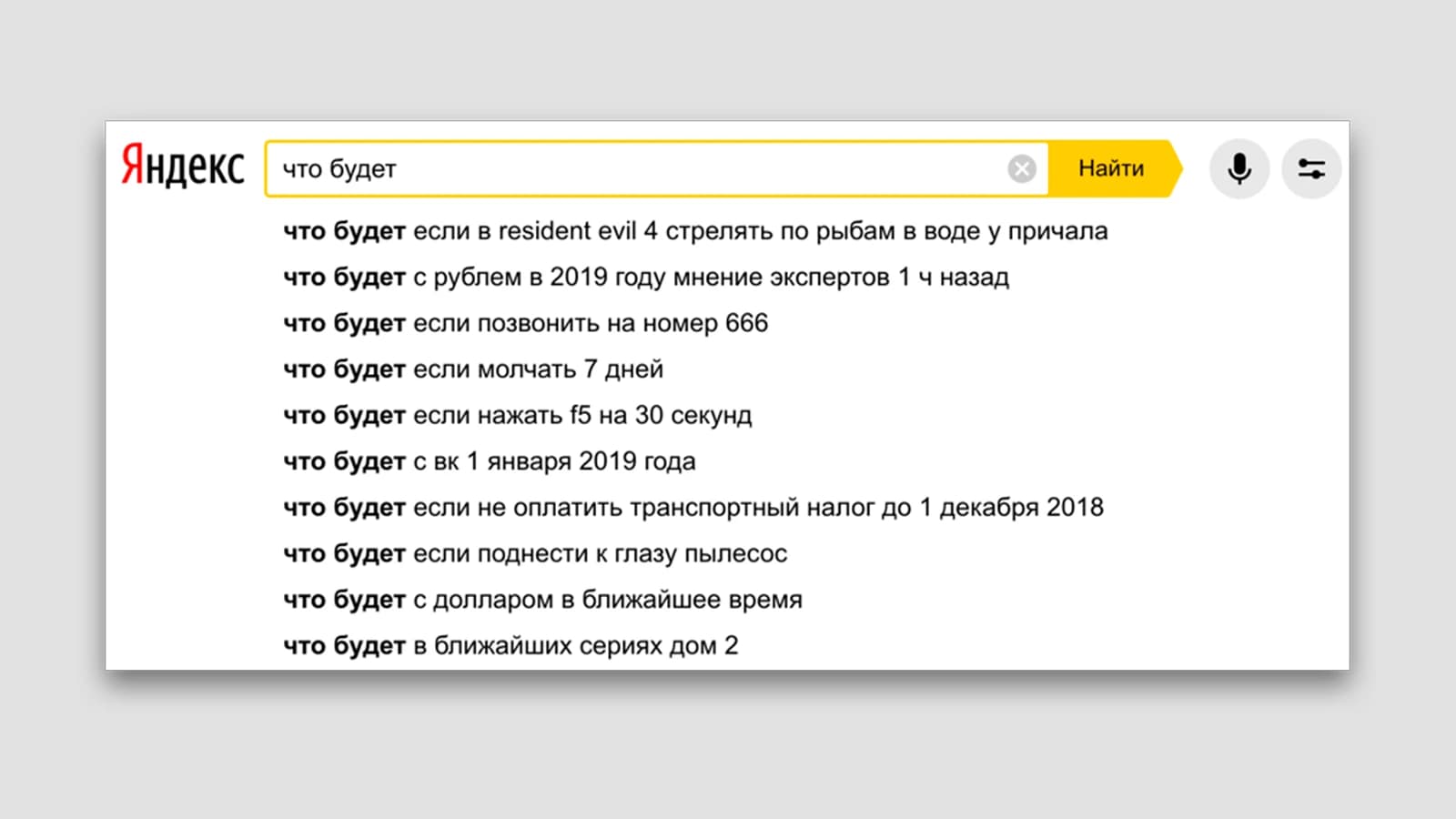Click the arrow tip of the Найти button

coord(1174,167)
